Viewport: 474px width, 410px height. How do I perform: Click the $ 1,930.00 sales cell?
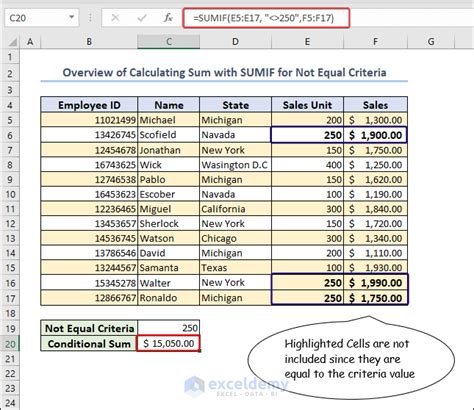tap(375, 268)
